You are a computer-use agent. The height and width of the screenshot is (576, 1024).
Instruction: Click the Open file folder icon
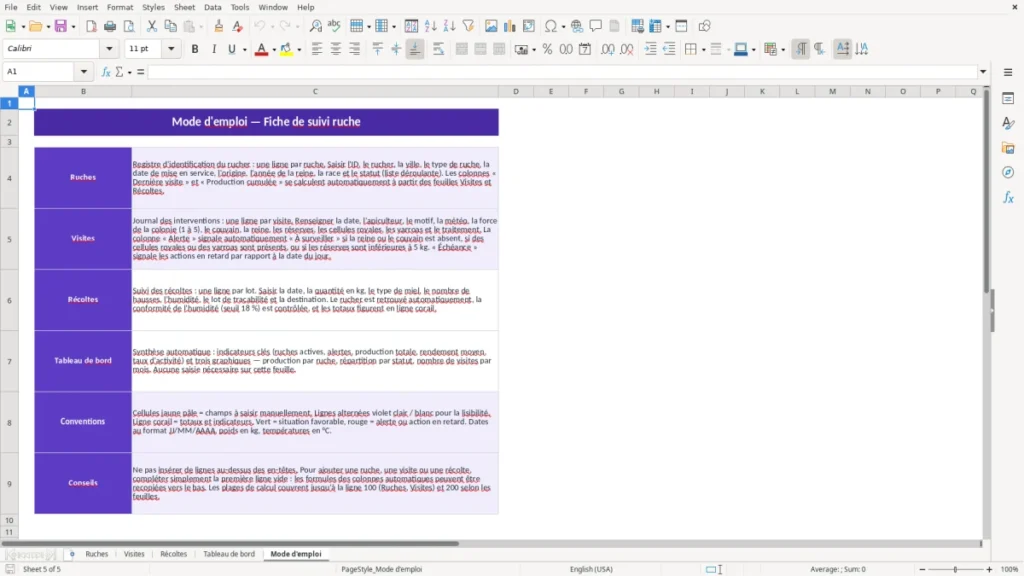click(x=35, y=26)
